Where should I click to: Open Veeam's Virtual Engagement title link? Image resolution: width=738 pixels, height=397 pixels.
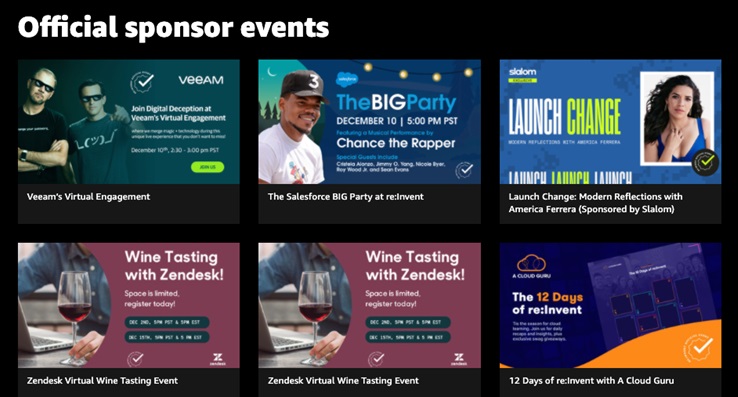tap(88, 197)
